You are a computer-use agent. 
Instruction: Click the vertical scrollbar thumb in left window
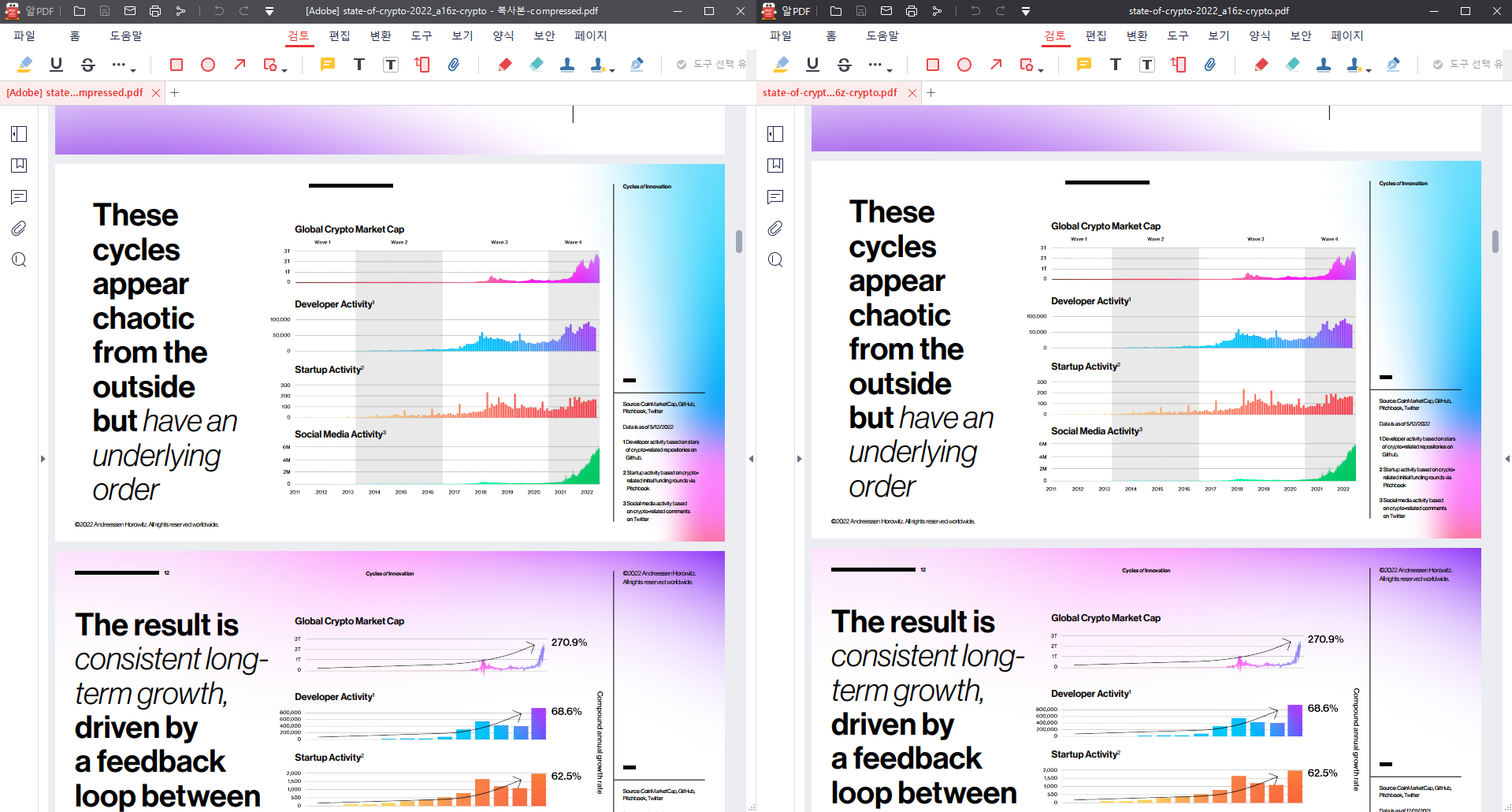coord(739,241)
